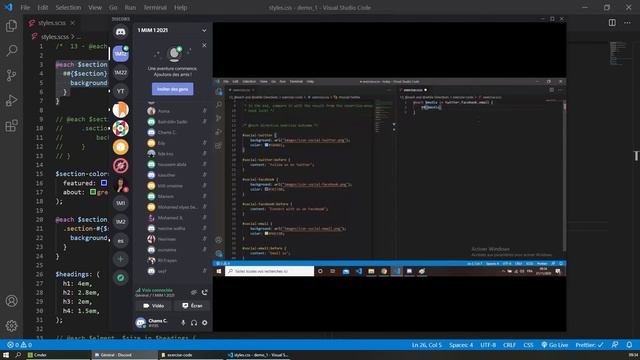Switch to General - Discord taskbar item

pyautogui.click(x=124, y=356)
